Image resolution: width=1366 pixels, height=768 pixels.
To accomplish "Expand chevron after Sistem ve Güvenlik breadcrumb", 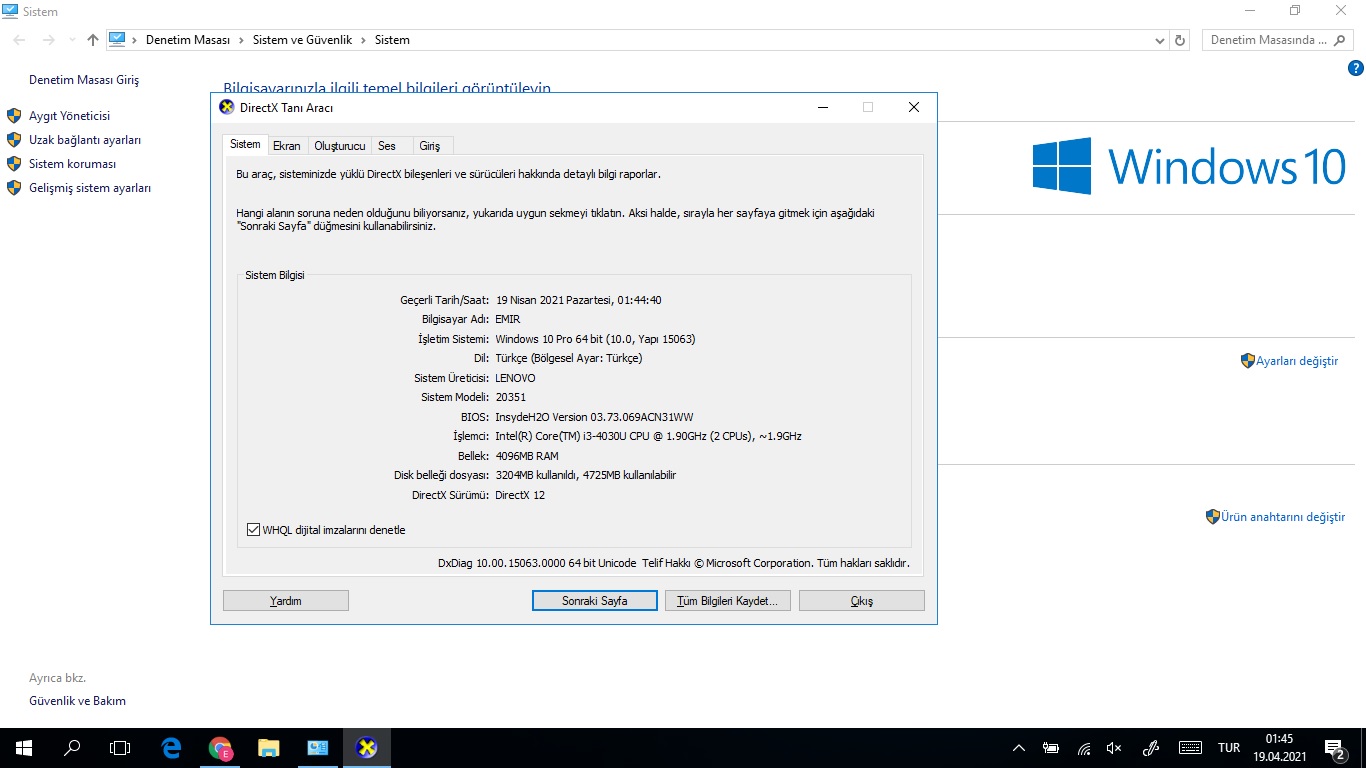I will tap(364, 40).
